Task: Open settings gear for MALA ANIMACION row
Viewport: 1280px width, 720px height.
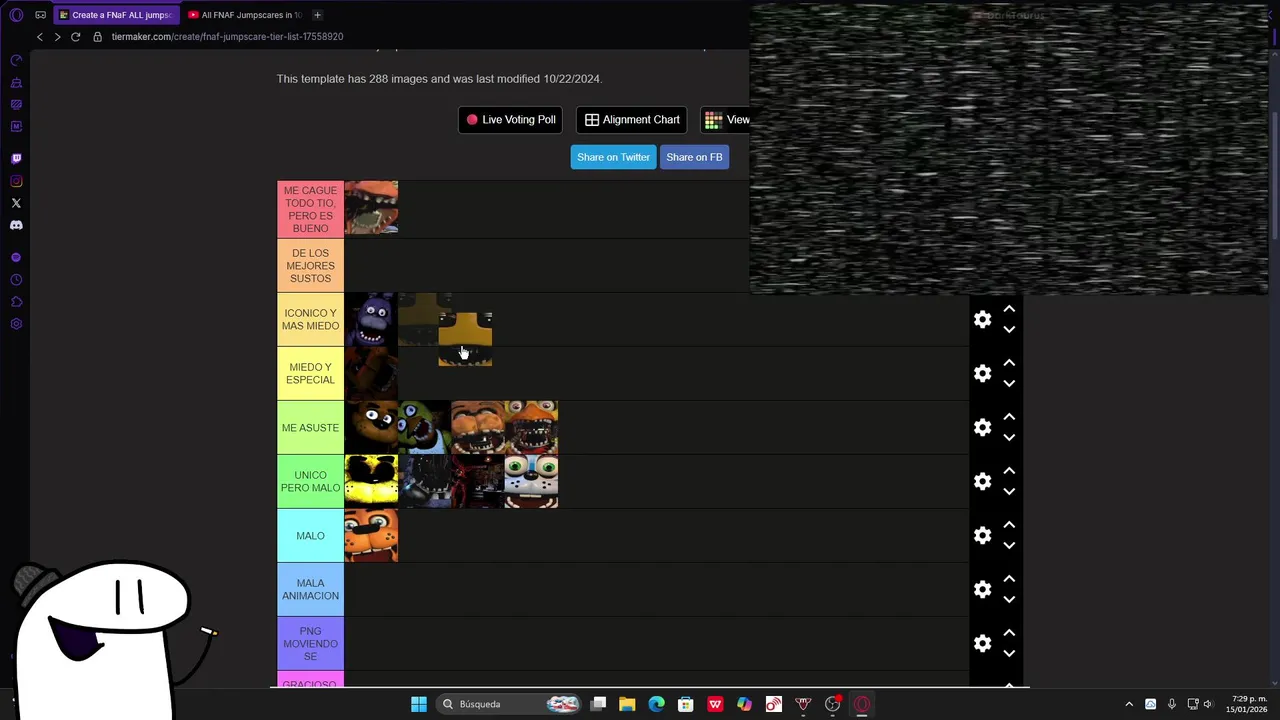Action: tap(983, 589)
